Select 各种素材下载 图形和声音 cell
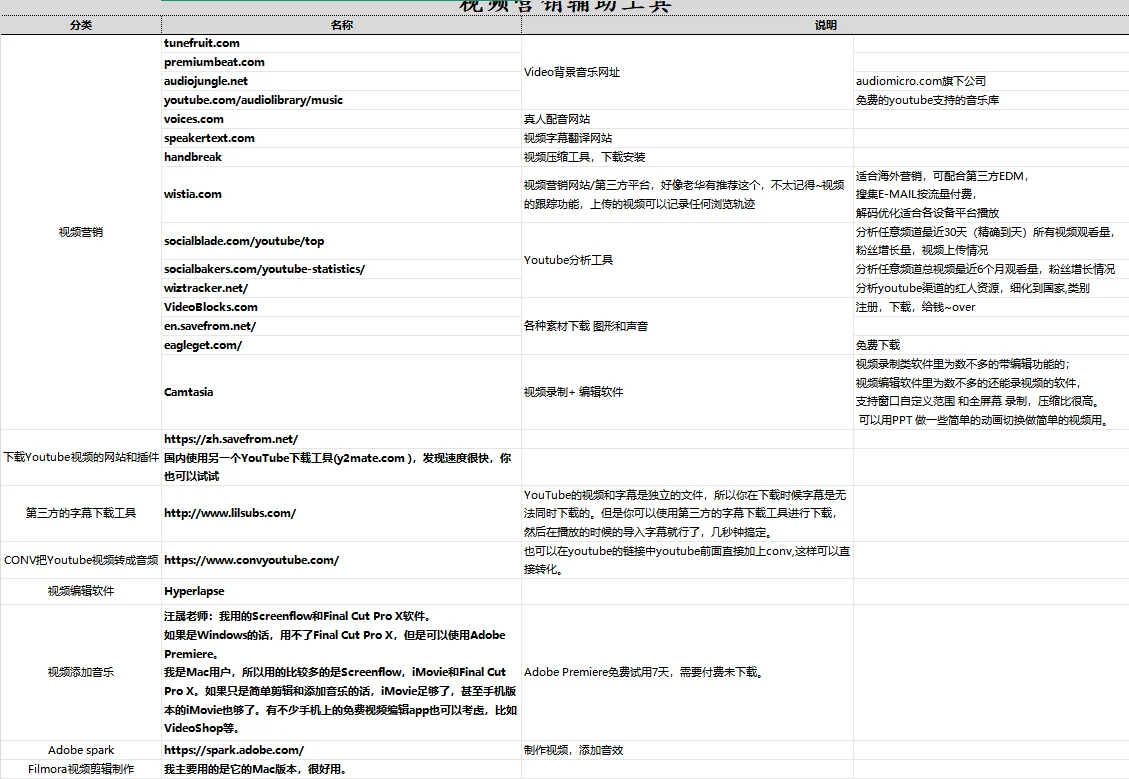The width and height of the screenshot is (1129, 779). pos(687,326)
